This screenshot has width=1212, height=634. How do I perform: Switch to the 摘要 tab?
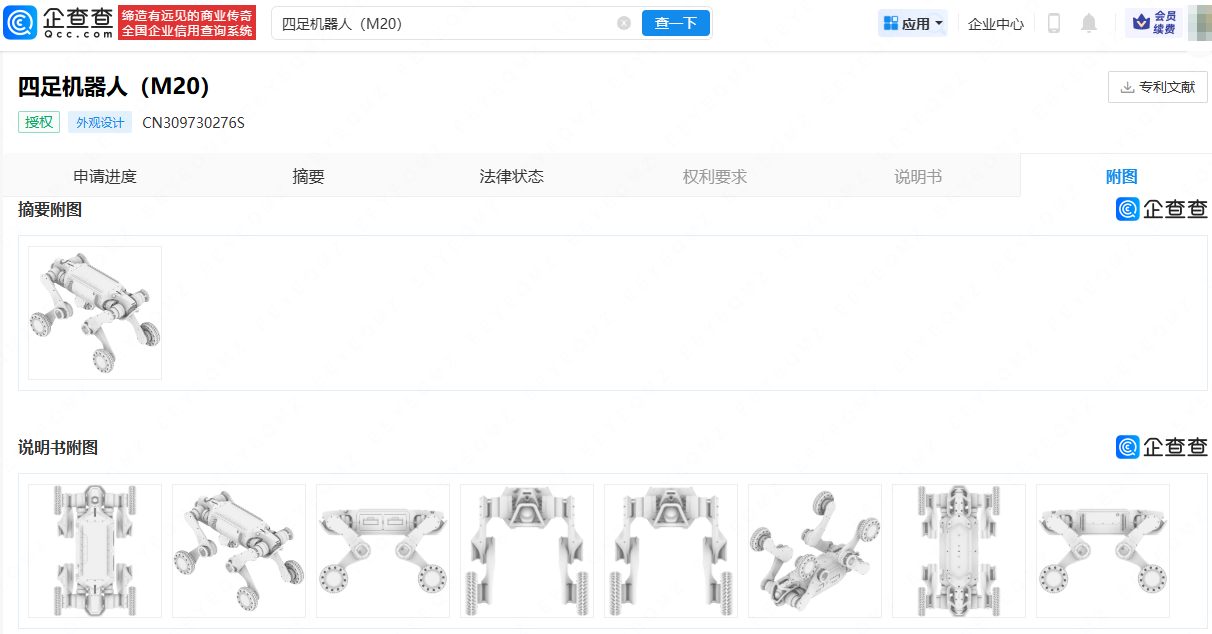point(308,176)
